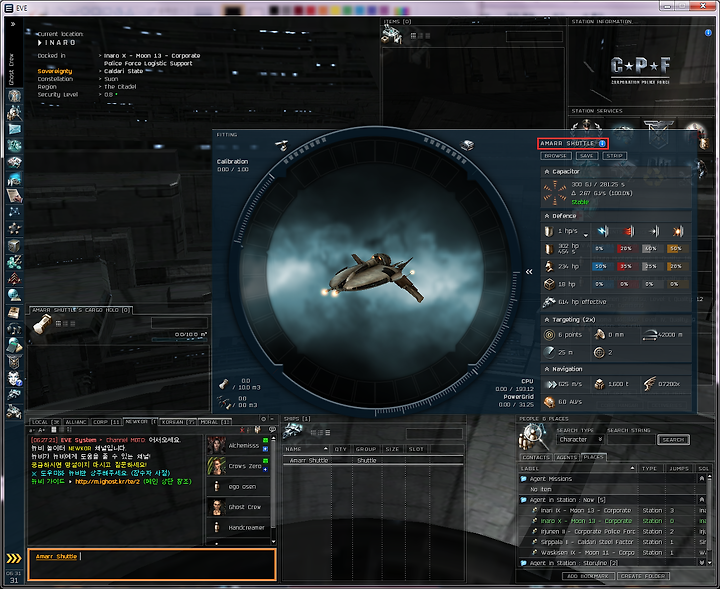Collapse the fitting stats panel with the << arrows
This screenshot has width=720, height=589.
click(x=529, y=272)
